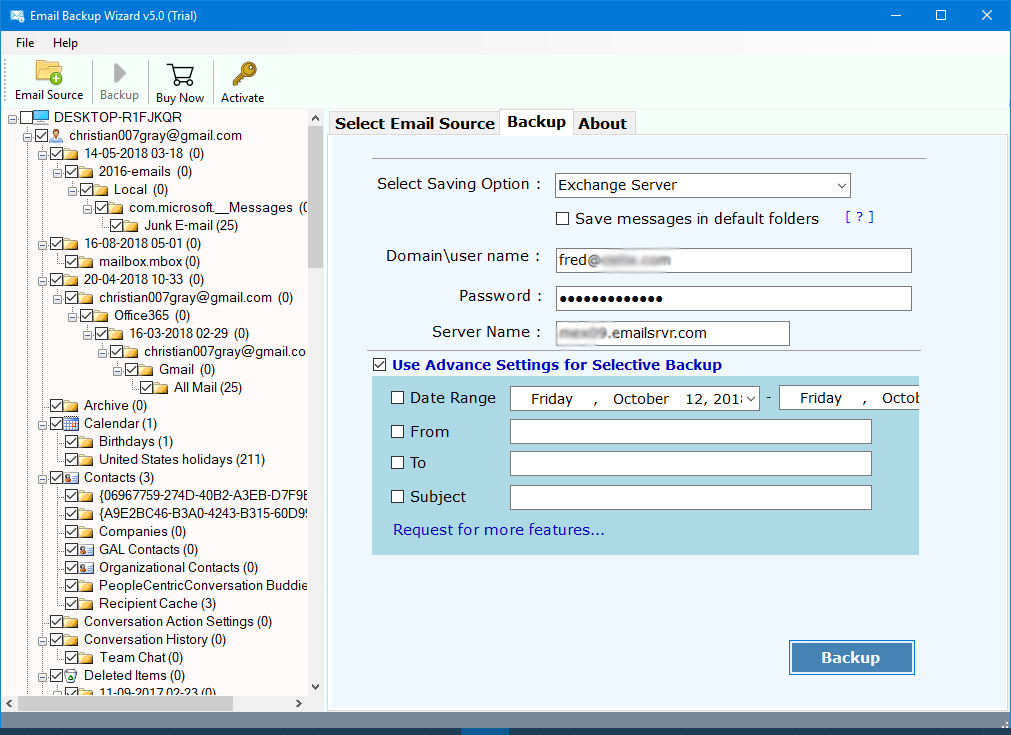Switch to the Backup tab
Viewport: 1011px width, 735px height.
pyautogui.click(x=536, y=122)
